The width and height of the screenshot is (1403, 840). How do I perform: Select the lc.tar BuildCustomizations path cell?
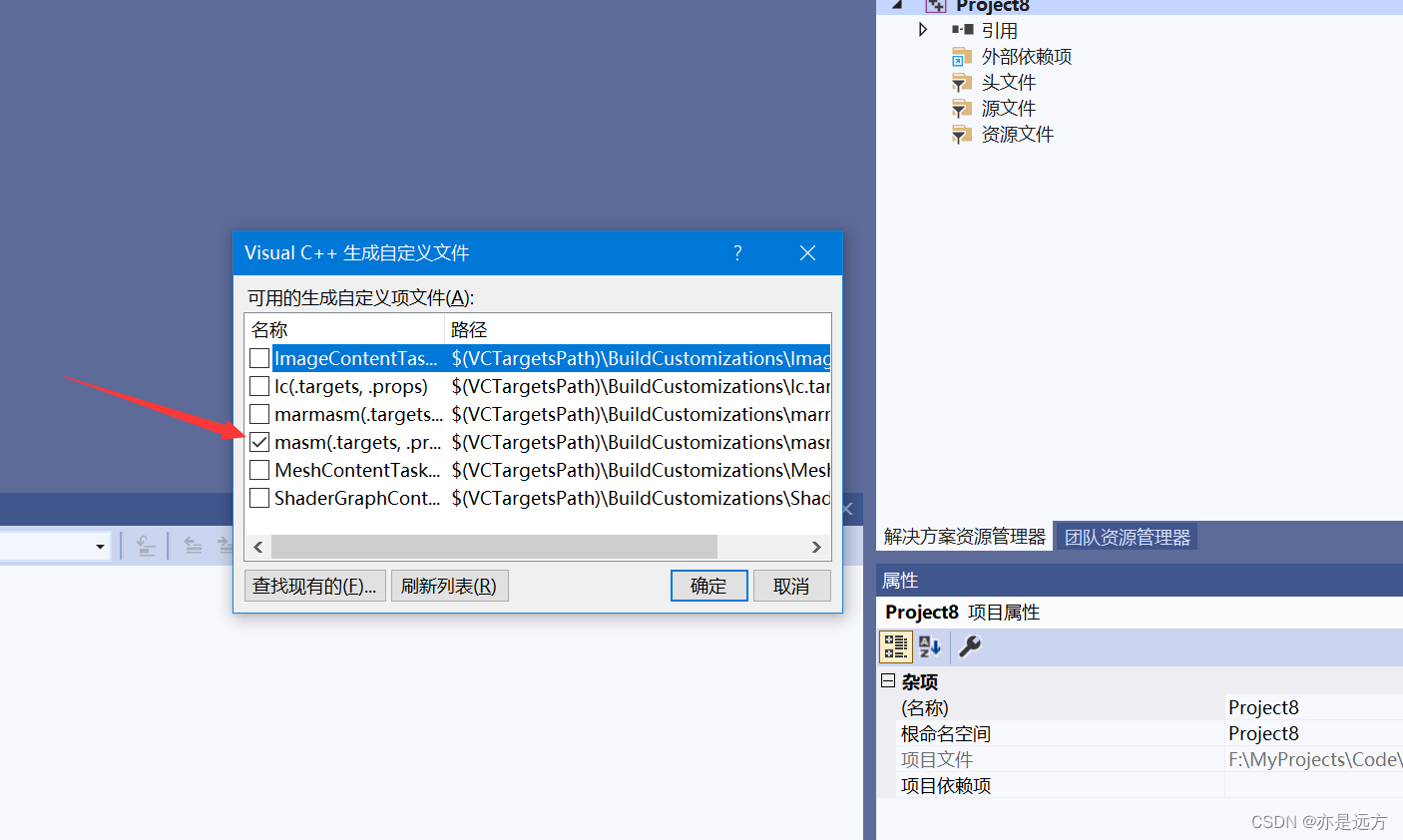(x=640, y=386)
